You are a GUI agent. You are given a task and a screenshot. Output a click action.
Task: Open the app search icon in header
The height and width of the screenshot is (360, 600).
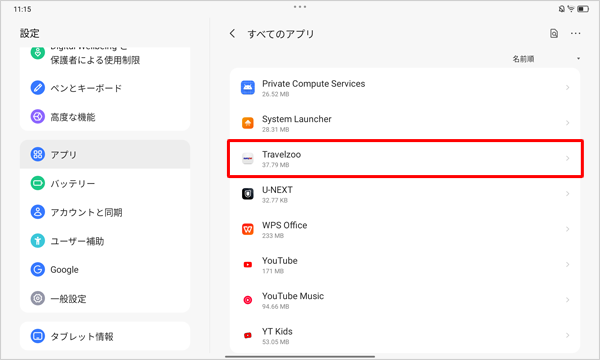click(x=554, y=33)
